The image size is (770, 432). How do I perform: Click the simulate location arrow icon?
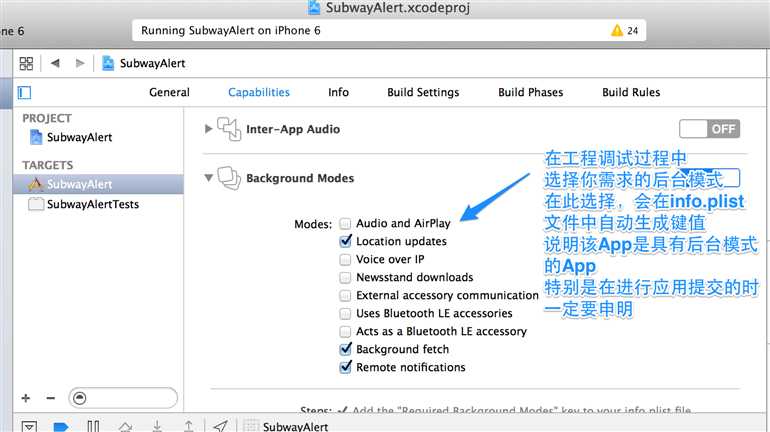(x=220, y=426)
